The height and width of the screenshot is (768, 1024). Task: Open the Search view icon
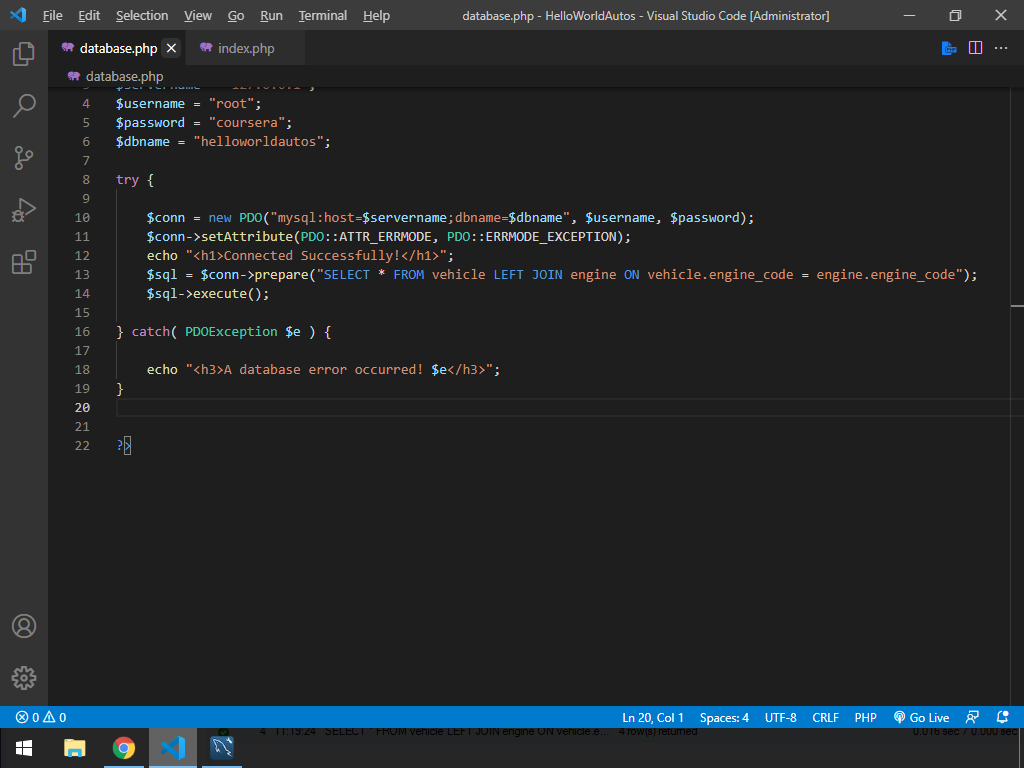coord(24,105)
